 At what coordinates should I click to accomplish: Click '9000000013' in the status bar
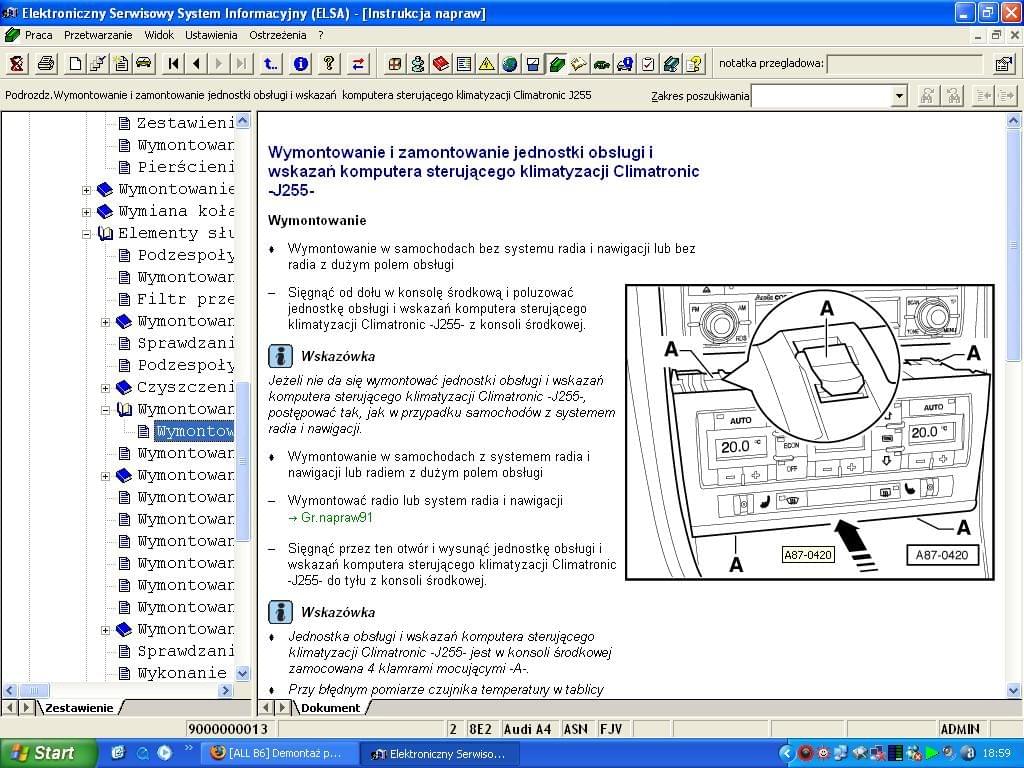click(x=228, y=729)
